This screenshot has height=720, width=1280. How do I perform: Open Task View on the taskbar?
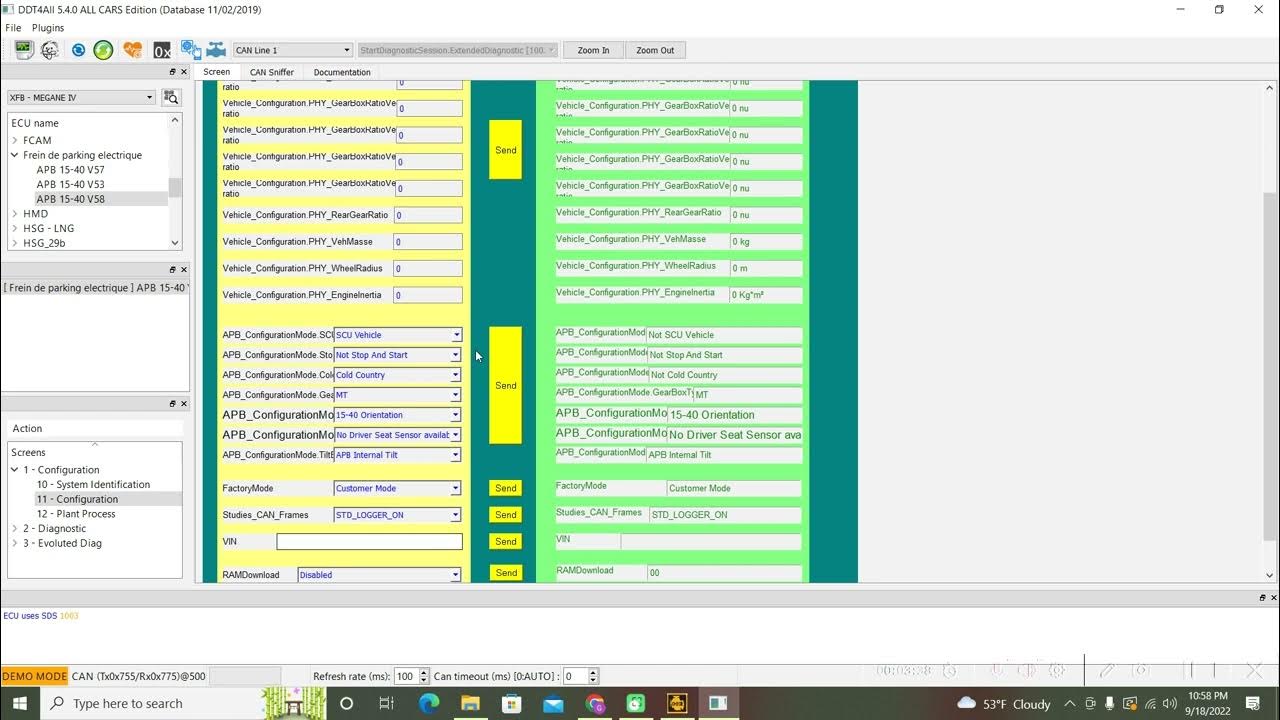click(x=387, y=703)
